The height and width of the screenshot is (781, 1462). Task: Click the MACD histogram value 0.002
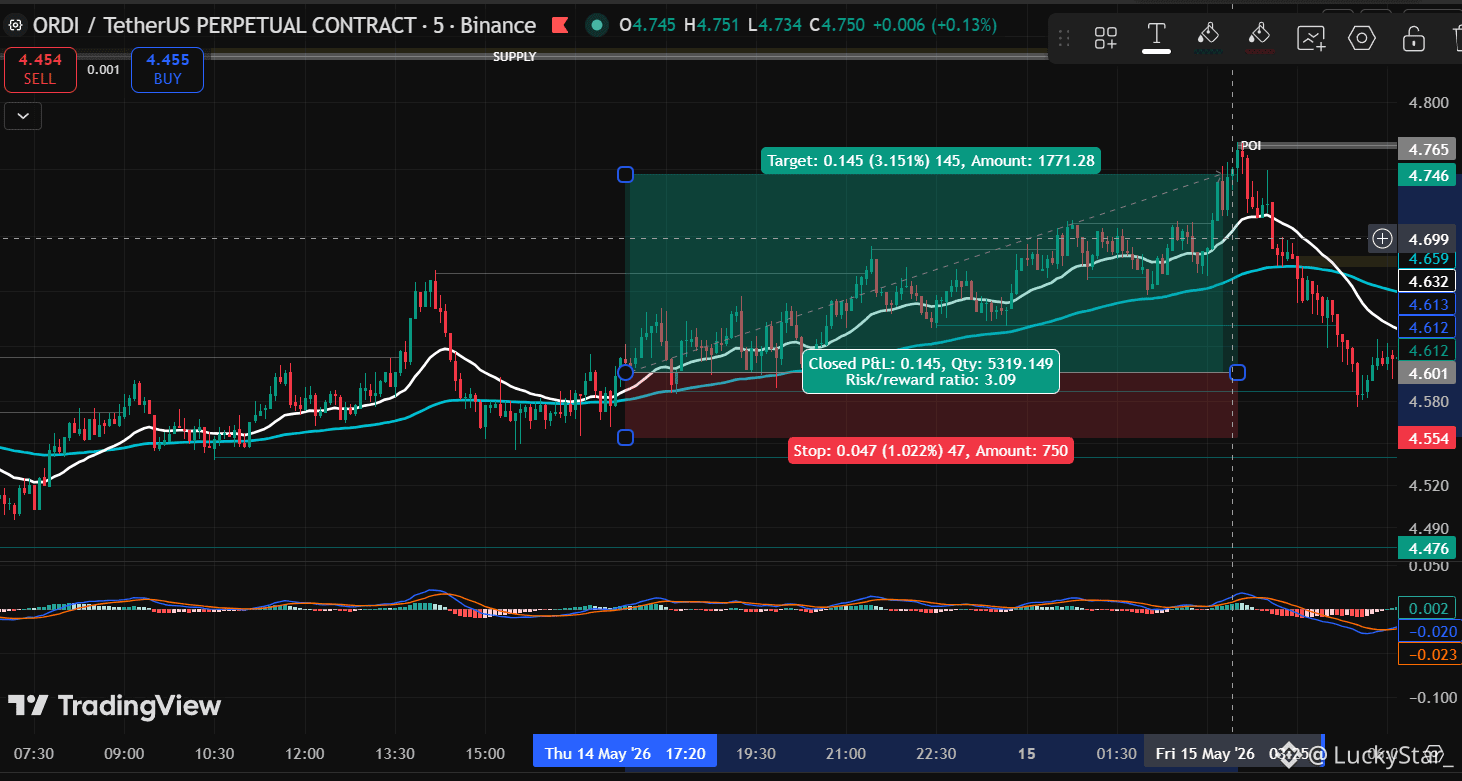click(1427, 608)
